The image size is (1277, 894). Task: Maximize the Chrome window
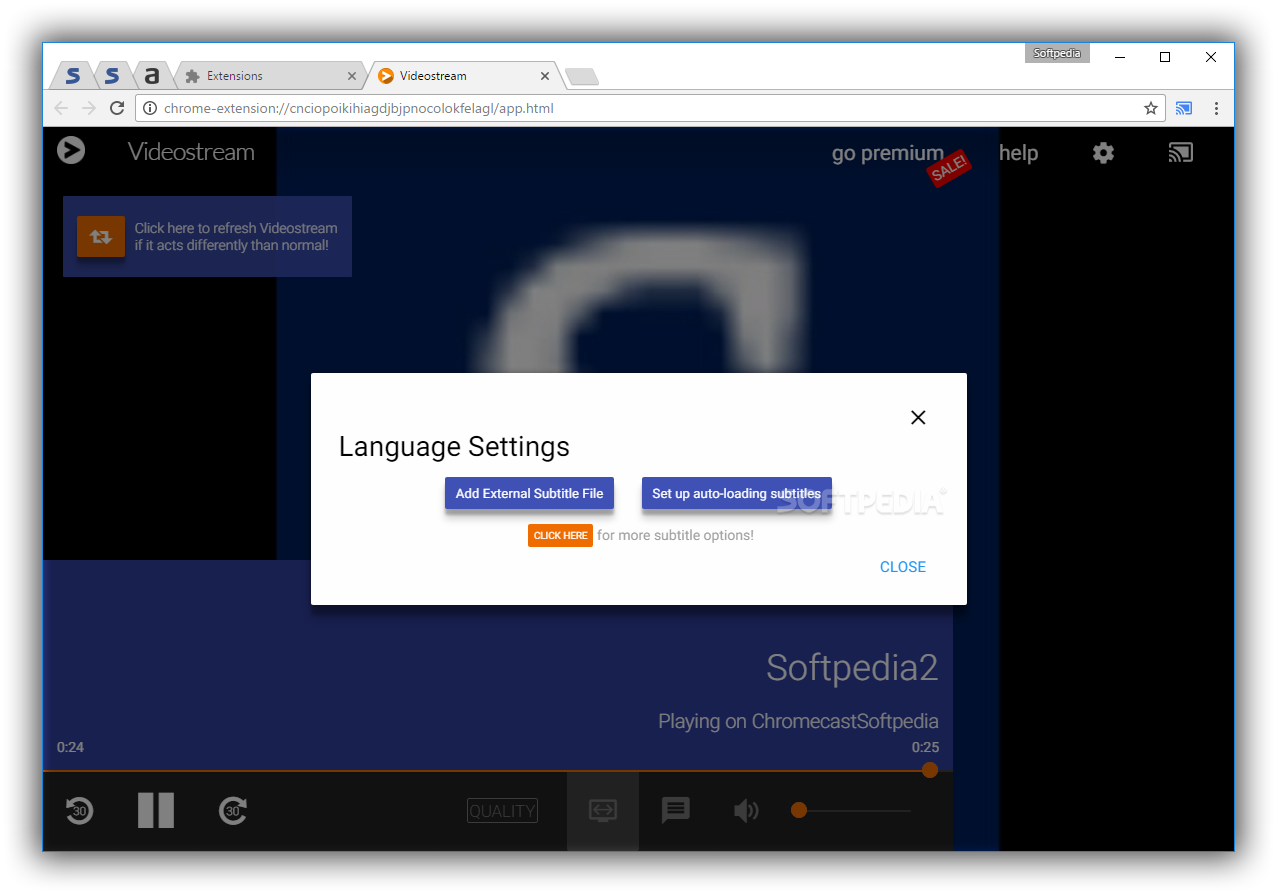pyautogui.click(x=1165, y=57)
